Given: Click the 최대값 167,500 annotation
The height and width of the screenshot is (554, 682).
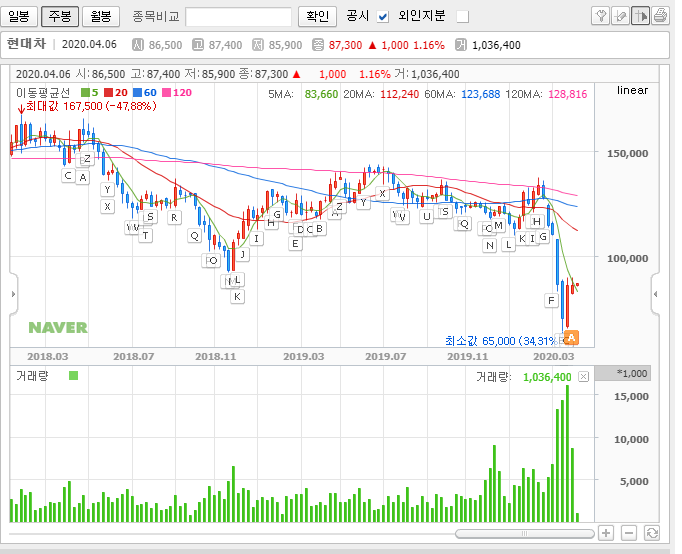Looking at the screenshot, I should (x=91, y=106).
